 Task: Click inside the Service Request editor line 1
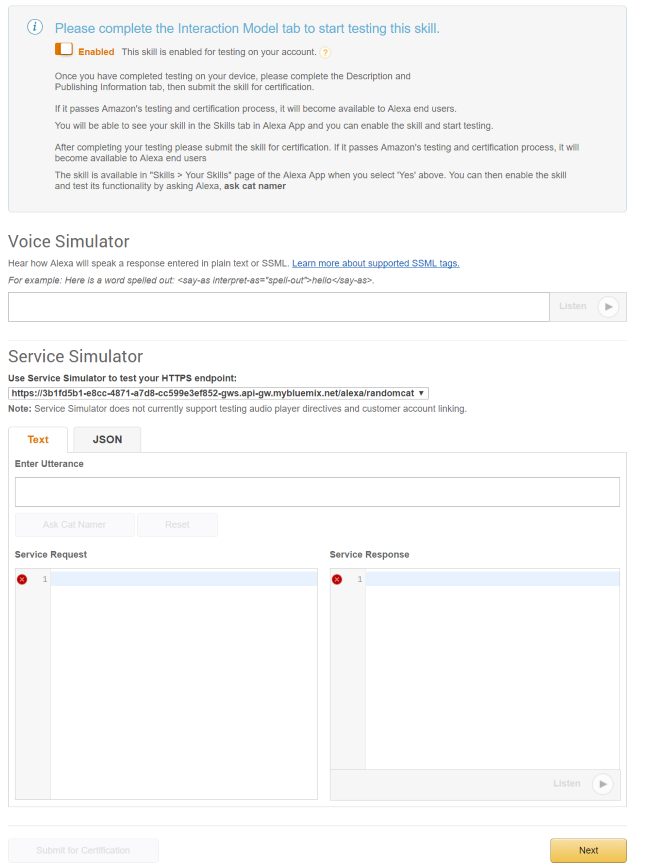184,580
